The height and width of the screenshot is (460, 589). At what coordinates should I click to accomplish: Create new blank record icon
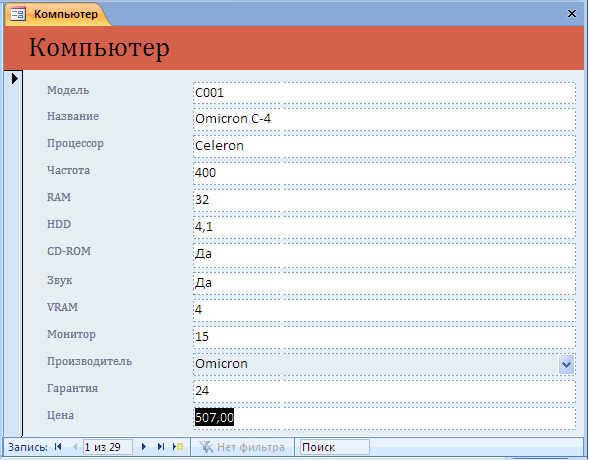tap(178, 447)
